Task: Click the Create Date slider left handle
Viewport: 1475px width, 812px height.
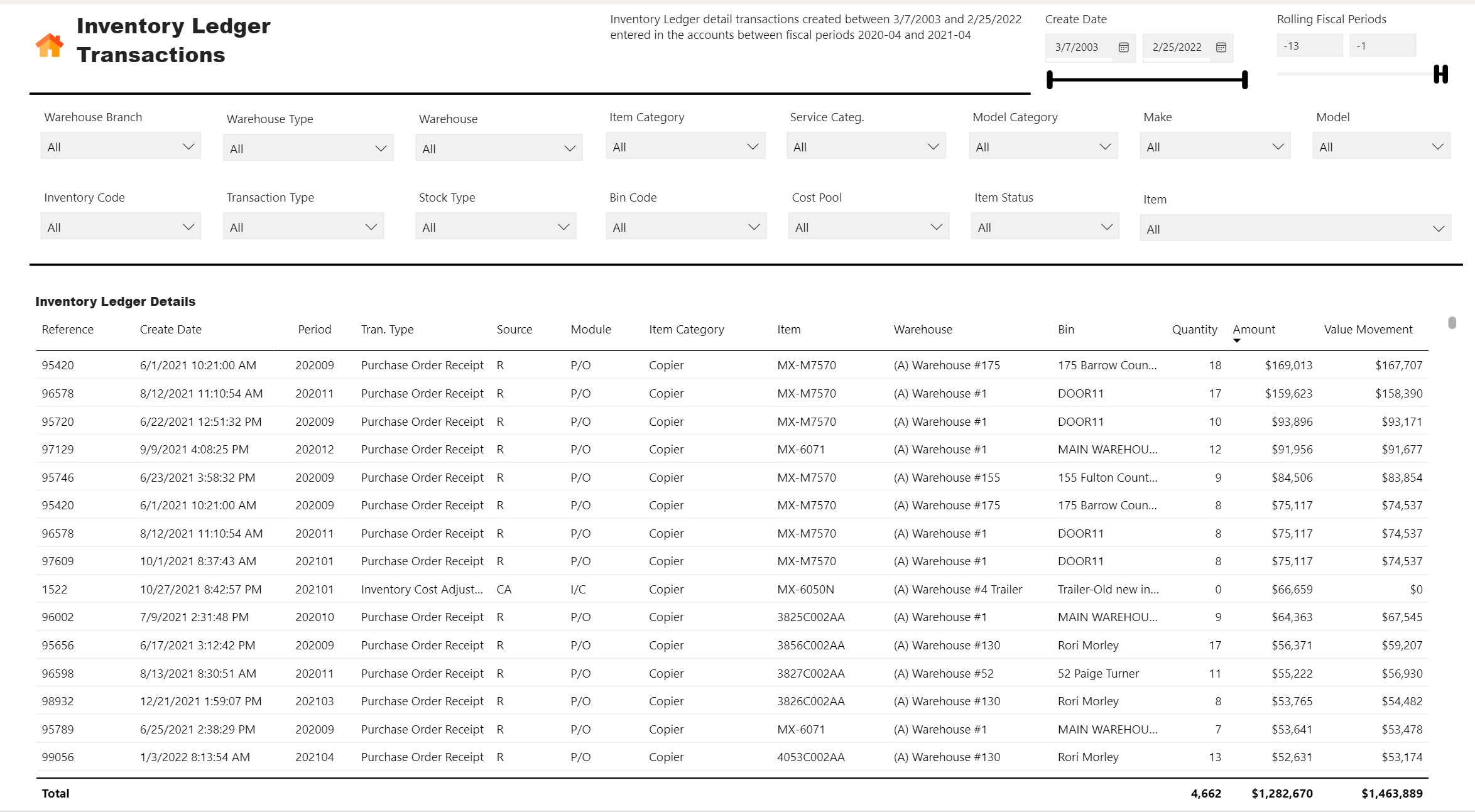Action: [x=1050, y=80]
